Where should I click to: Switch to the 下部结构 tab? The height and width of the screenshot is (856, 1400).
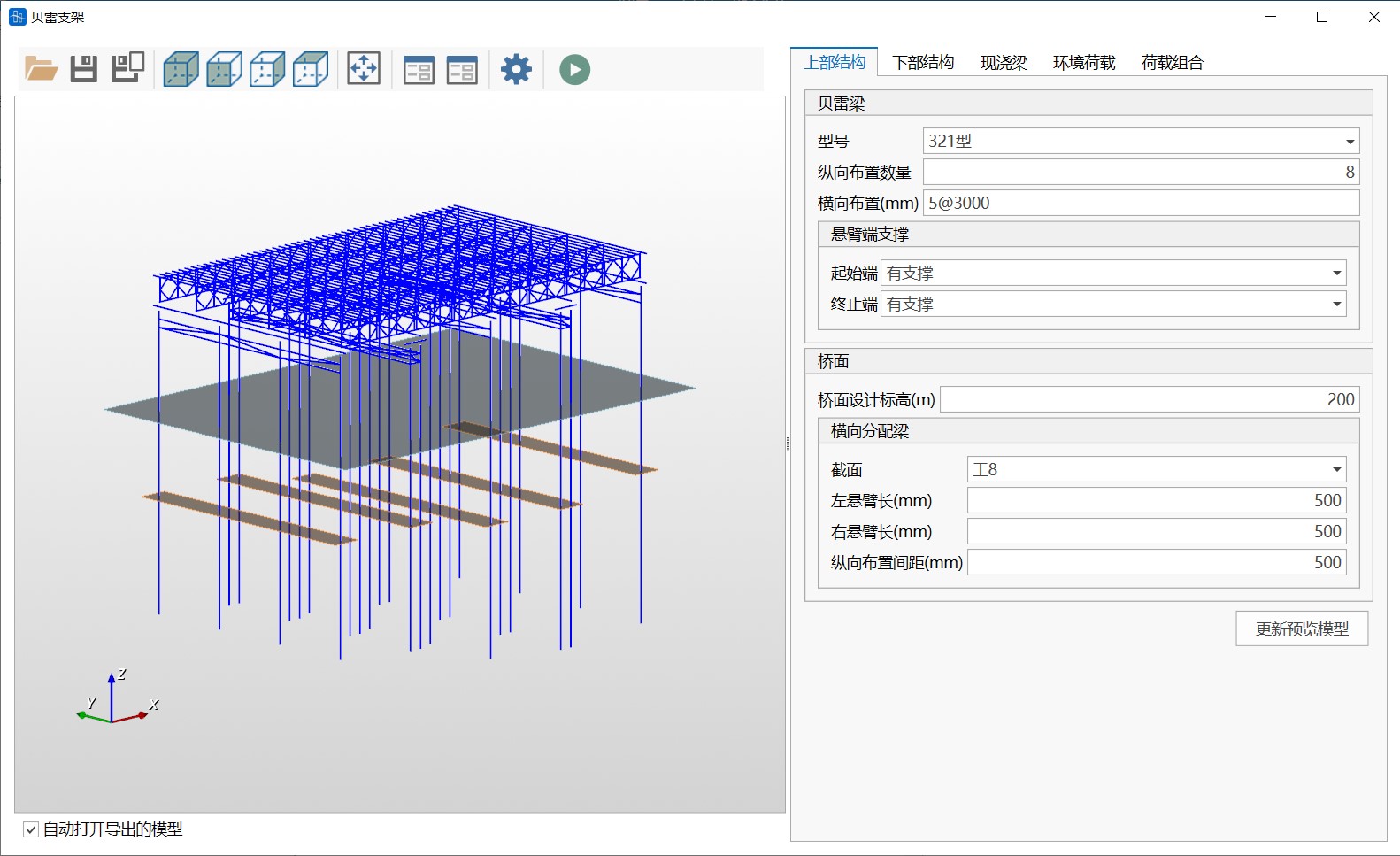click(x=923, y=62)
